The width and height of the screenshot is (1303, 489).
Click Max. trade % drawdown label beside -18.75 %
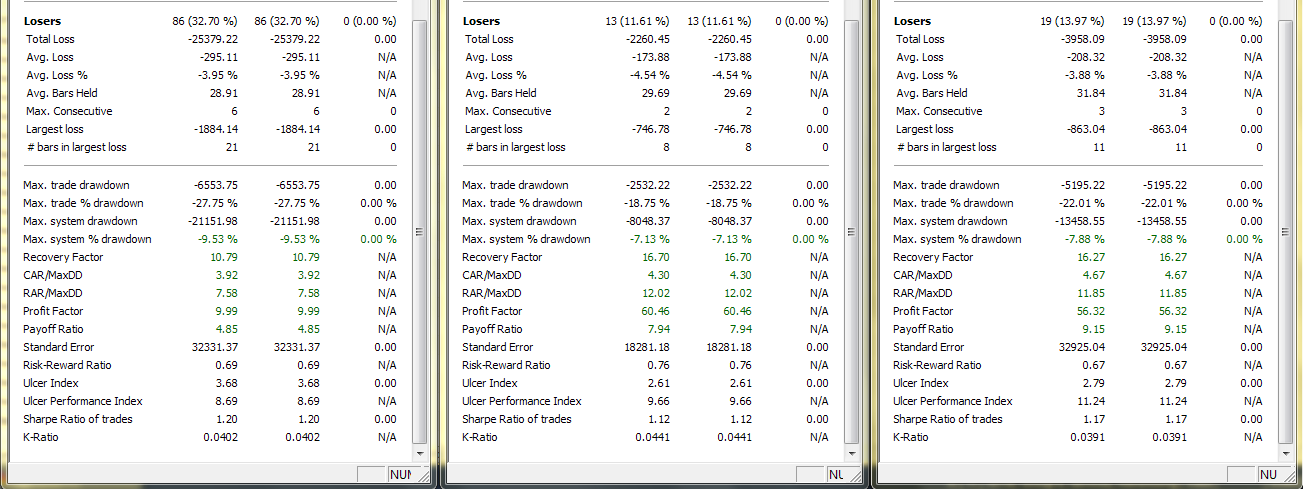tap(522, 203)
